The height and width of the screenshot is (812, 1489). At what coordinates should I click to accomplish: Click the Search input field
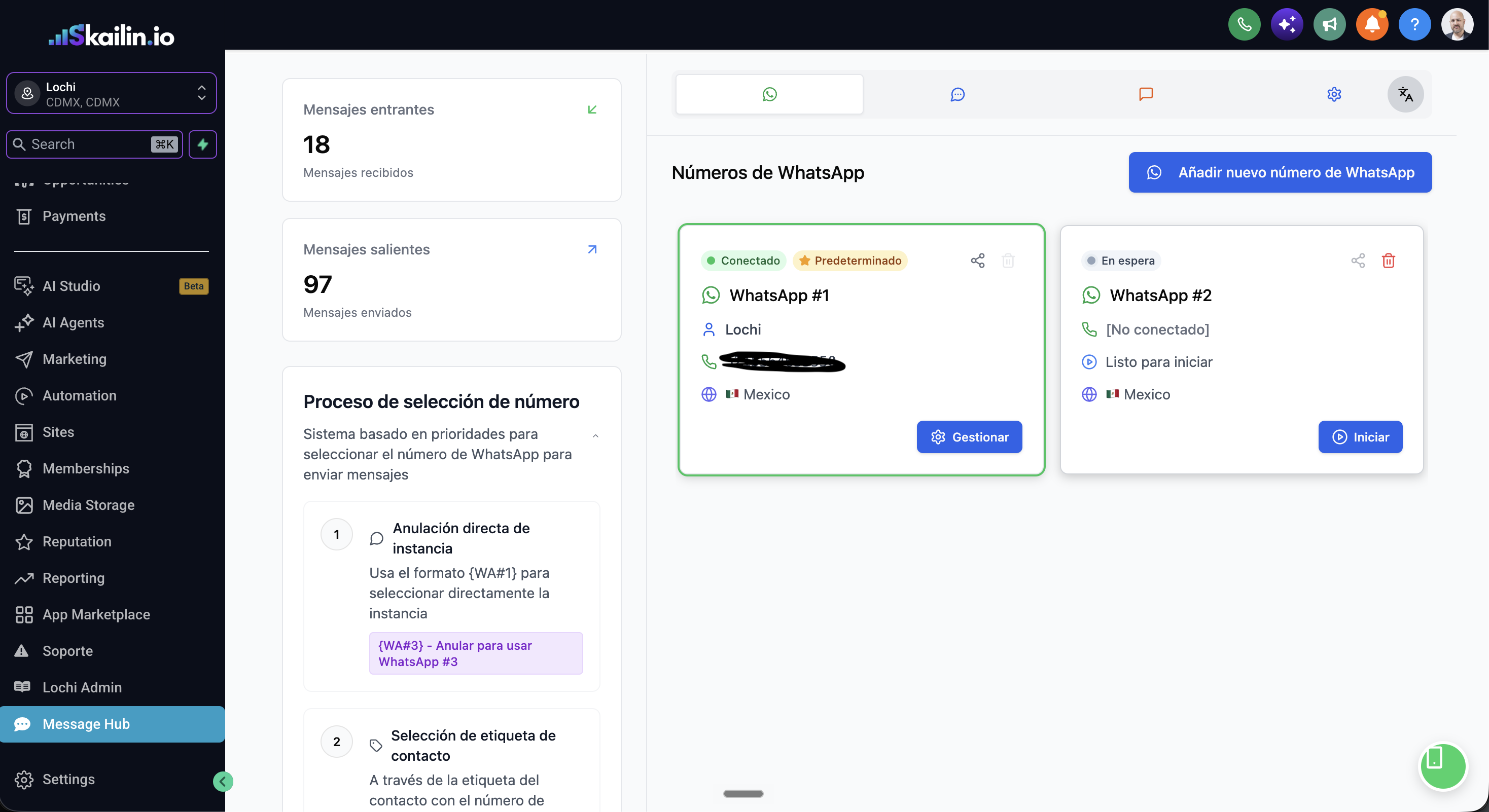pos(94,144)
